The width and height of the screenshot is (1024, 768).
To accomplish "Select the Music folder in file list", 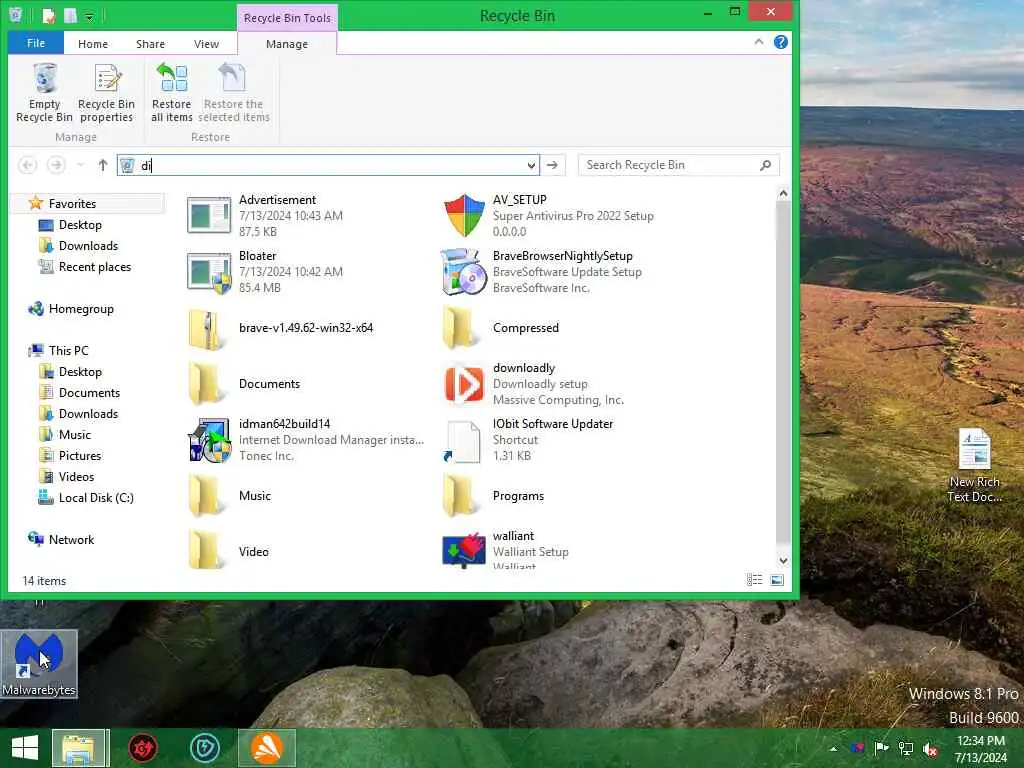I will 205,496.
